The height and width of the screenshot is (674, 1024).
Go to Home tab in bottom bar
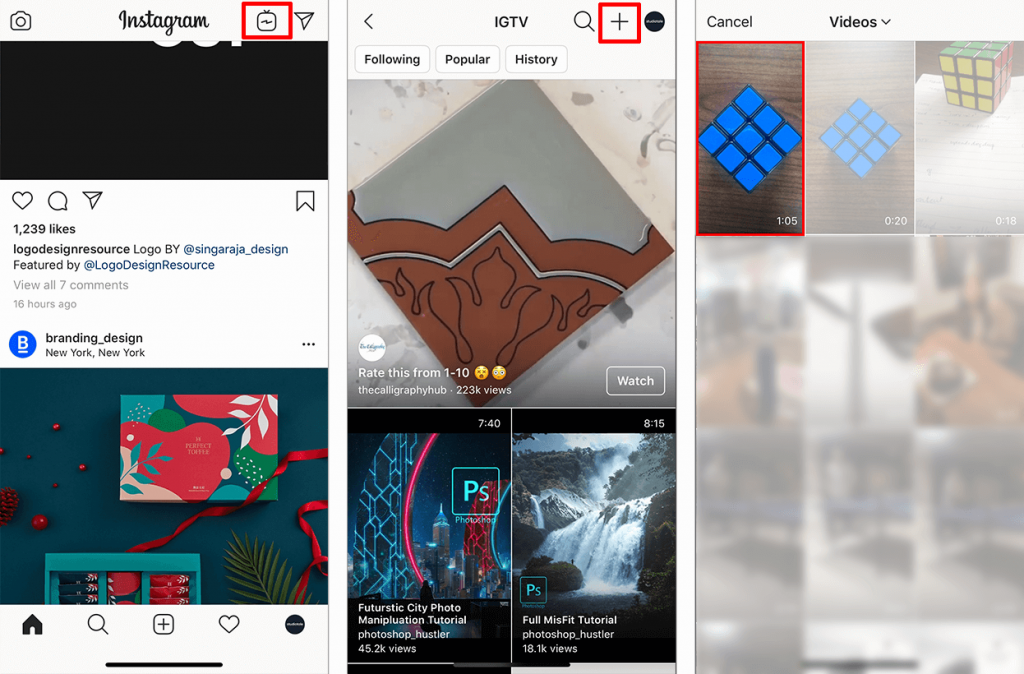pyautogui.click(x=33, y=624)
